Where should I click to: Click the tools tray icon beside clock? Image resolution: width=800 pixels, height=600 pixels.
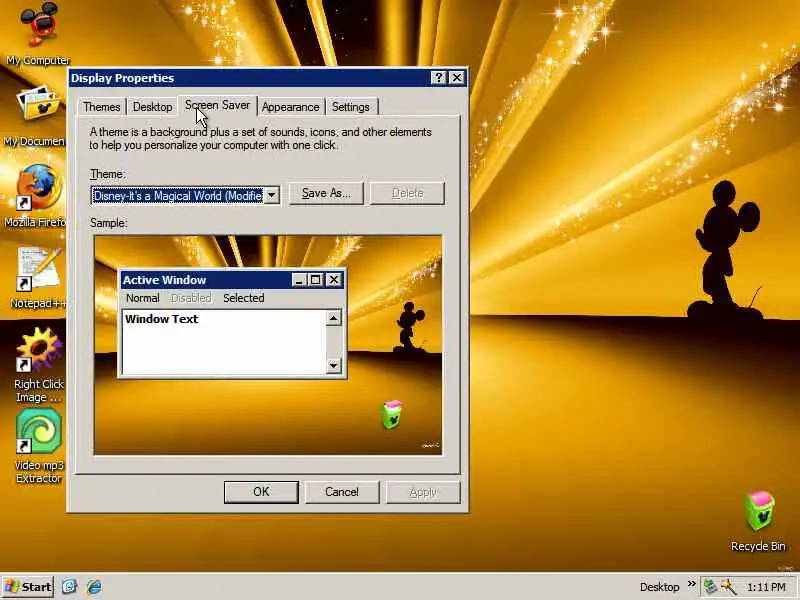pyautogui.click(x=728, y=587)
